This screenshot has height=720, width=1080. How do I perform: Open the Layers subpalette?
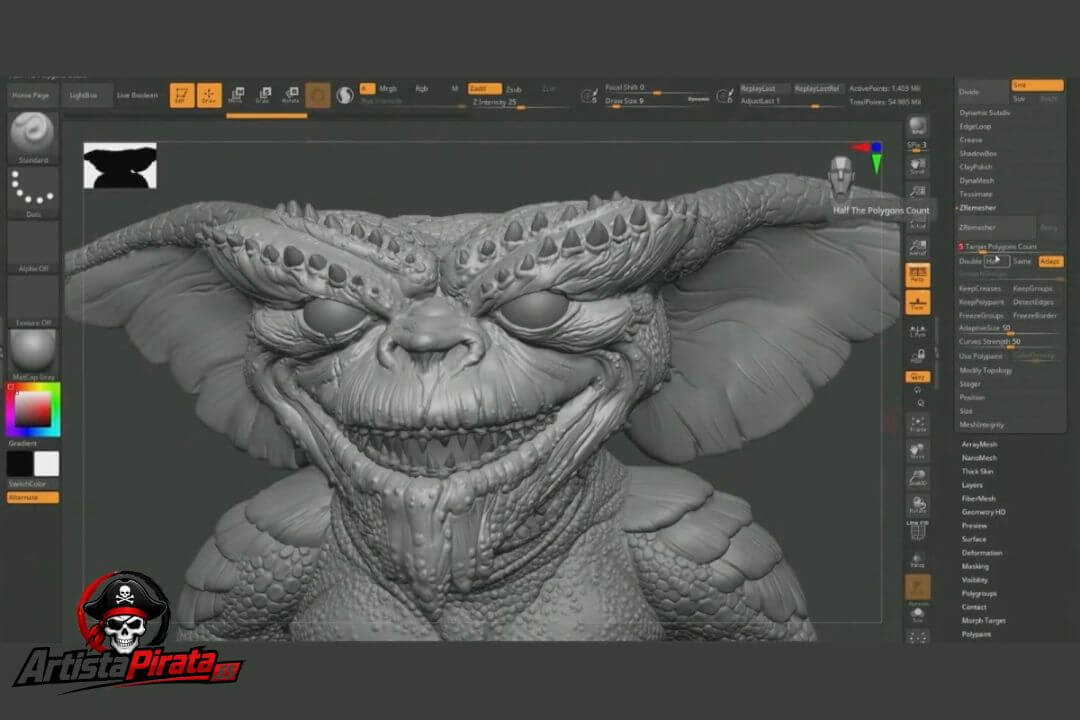click(973, 485)
